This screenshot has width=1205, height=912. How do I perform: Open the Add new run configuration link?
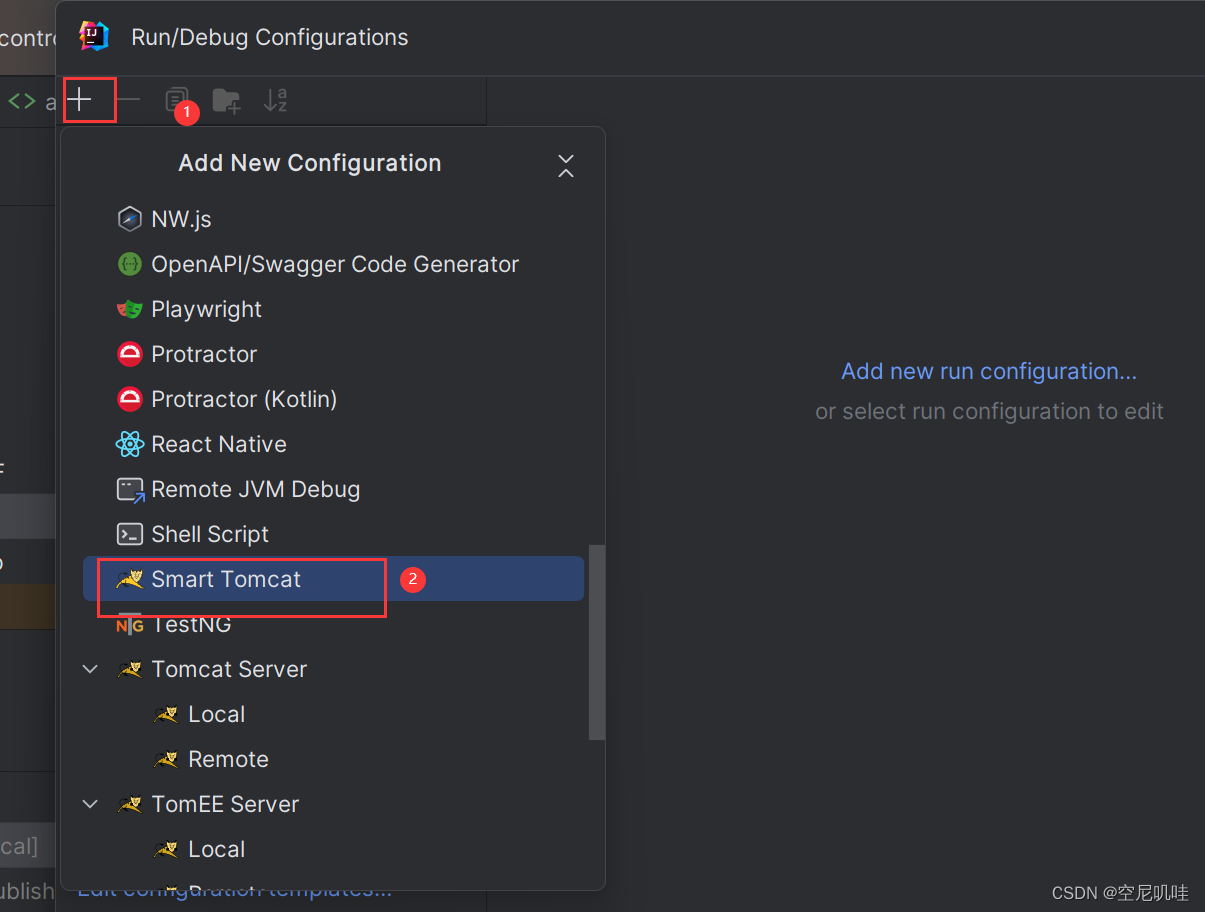[989, 371]
